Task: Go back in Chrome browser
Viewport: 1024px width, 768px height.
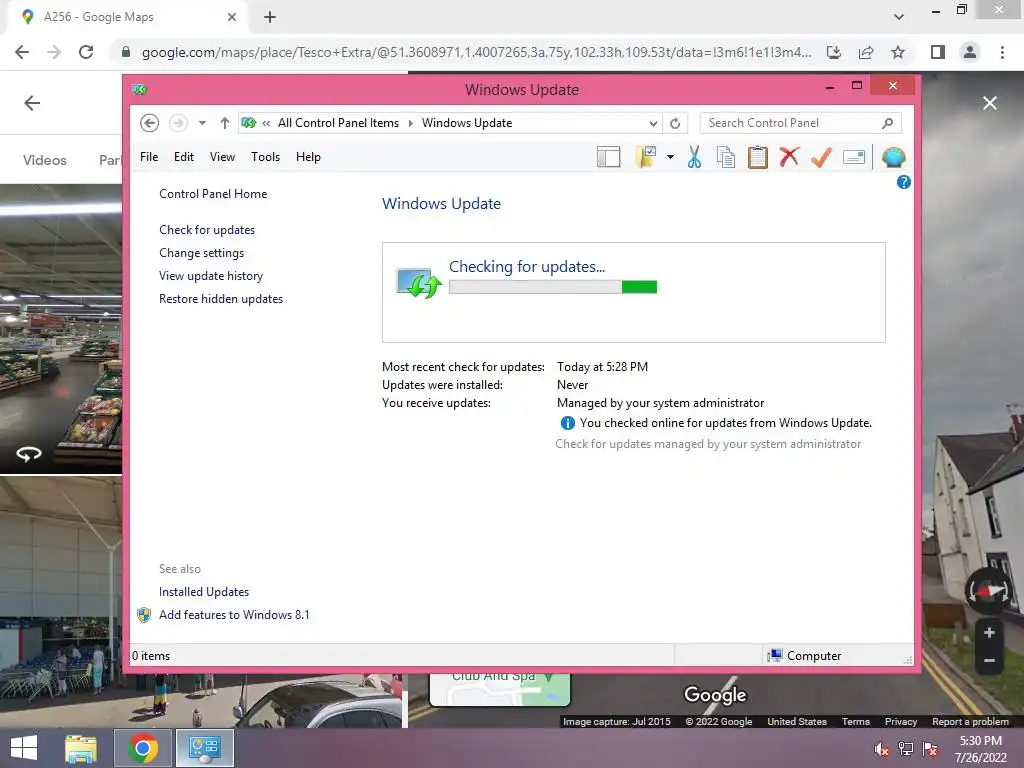Action: click(x=22, y=52)
